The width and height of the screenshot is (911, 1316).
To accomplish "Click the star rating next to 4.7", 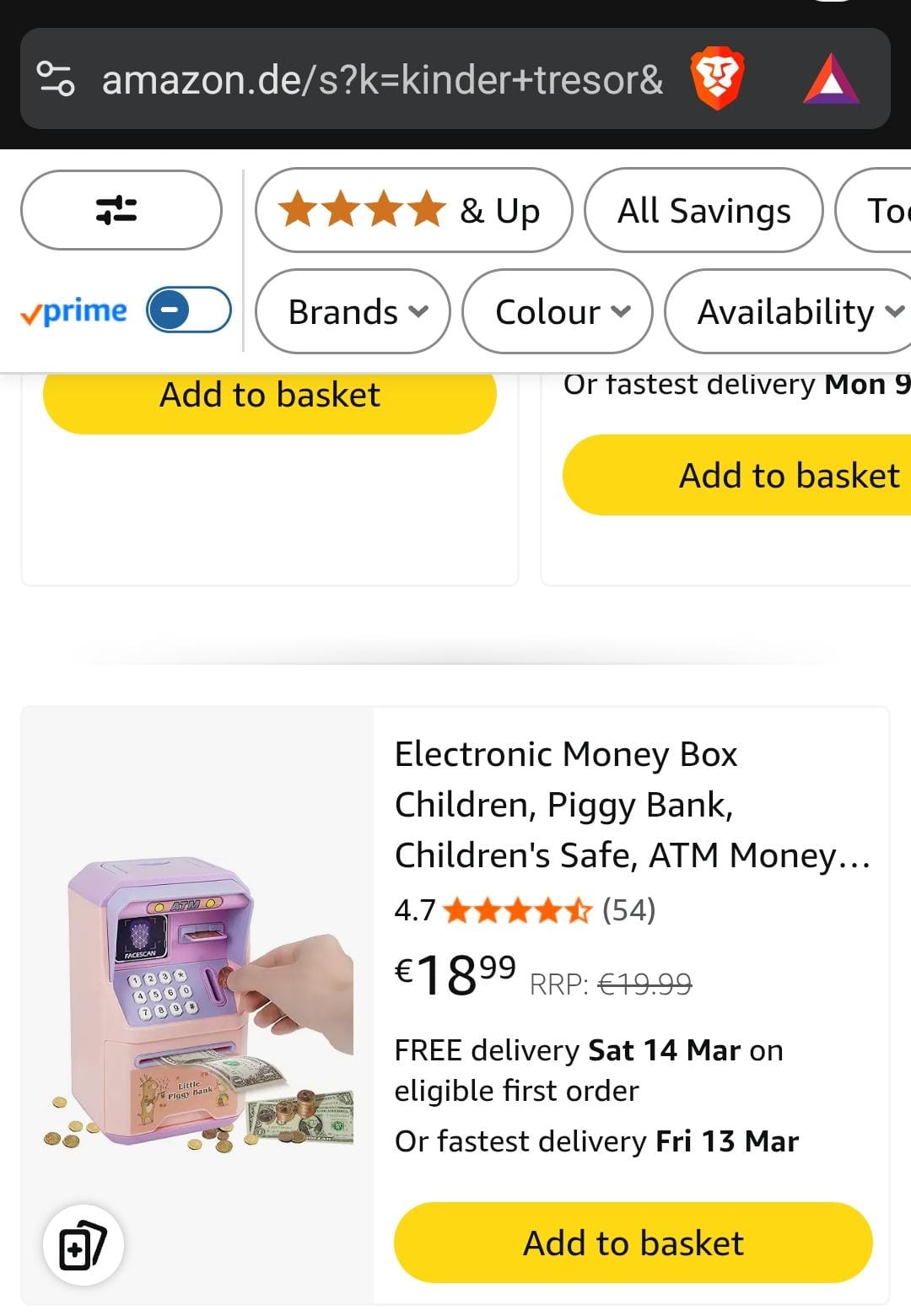I will (516, 910).
